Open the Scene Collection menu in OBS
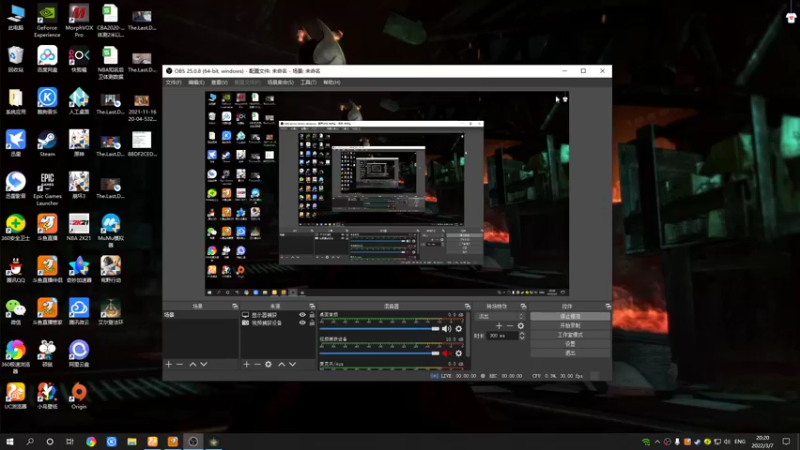 pyautogui.click(x=280, y=82)
